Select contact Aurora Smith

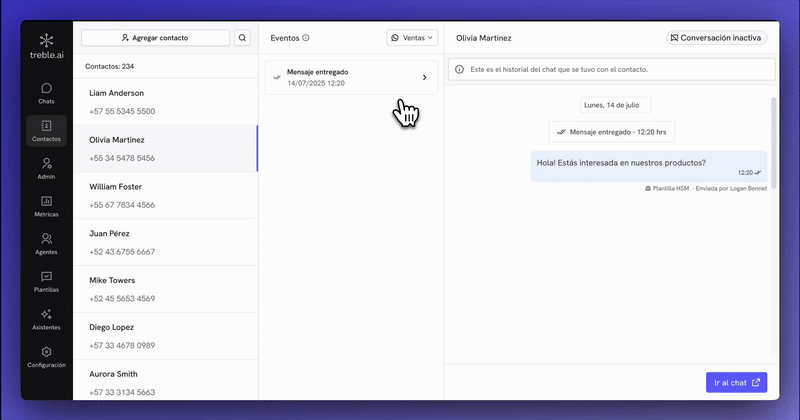(x=166, y=380)
